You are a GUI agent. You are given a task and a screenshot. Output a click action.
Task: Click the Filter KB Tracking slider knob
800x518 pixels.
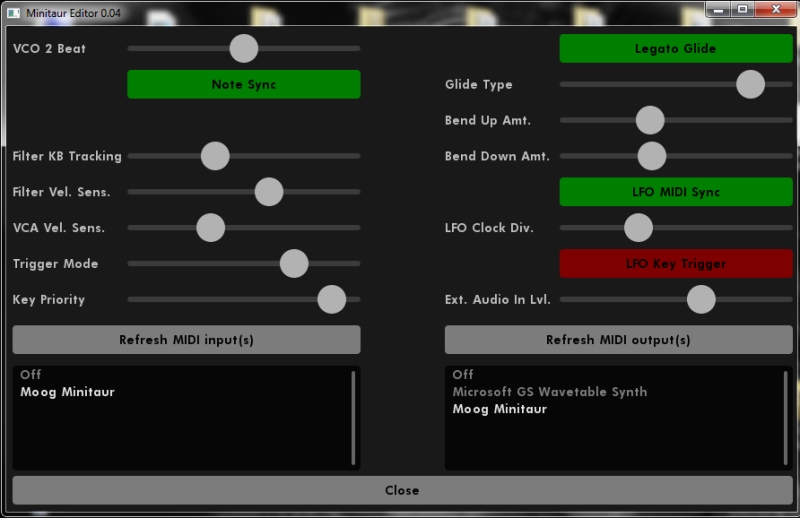[x=215, y=156]
